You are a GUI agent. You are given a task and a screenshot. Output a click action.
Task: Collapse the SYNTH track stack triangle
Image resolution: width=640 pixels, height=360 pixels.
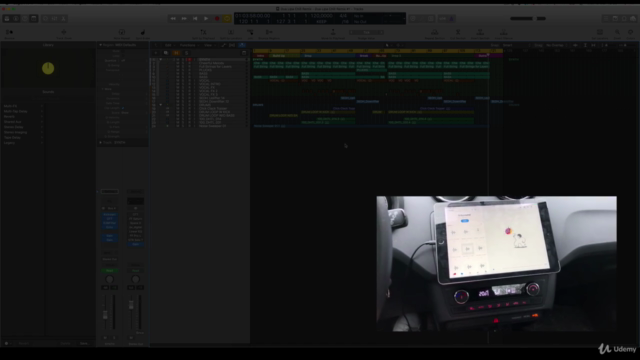(x=160, y=60)
